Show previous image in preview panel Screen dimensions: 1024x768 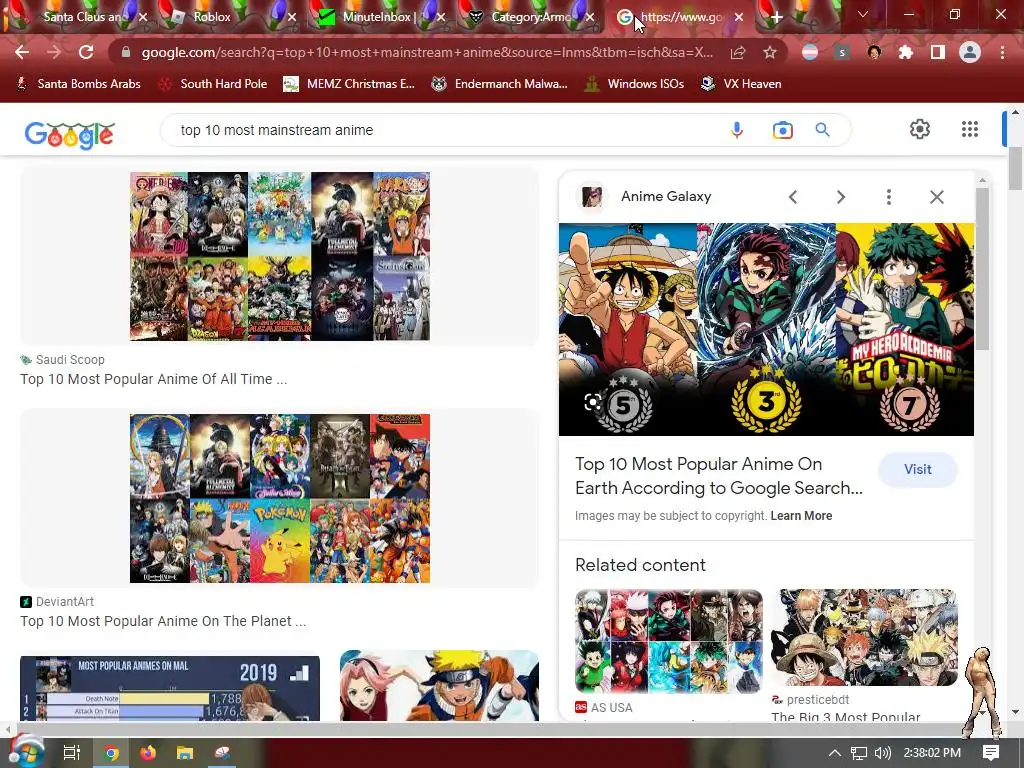click(793, 197)
